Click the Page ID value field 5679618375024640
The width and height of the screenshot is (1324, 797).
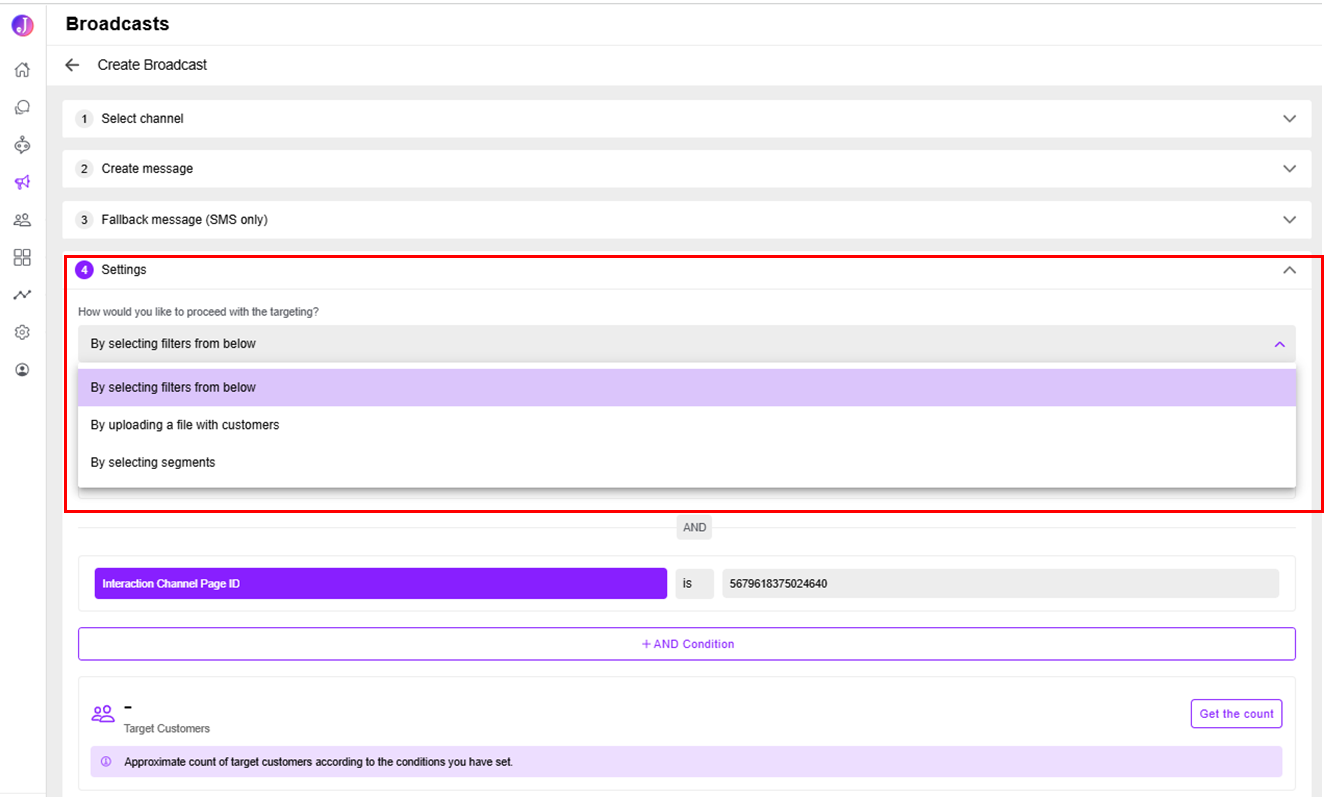pos(1001,584)
